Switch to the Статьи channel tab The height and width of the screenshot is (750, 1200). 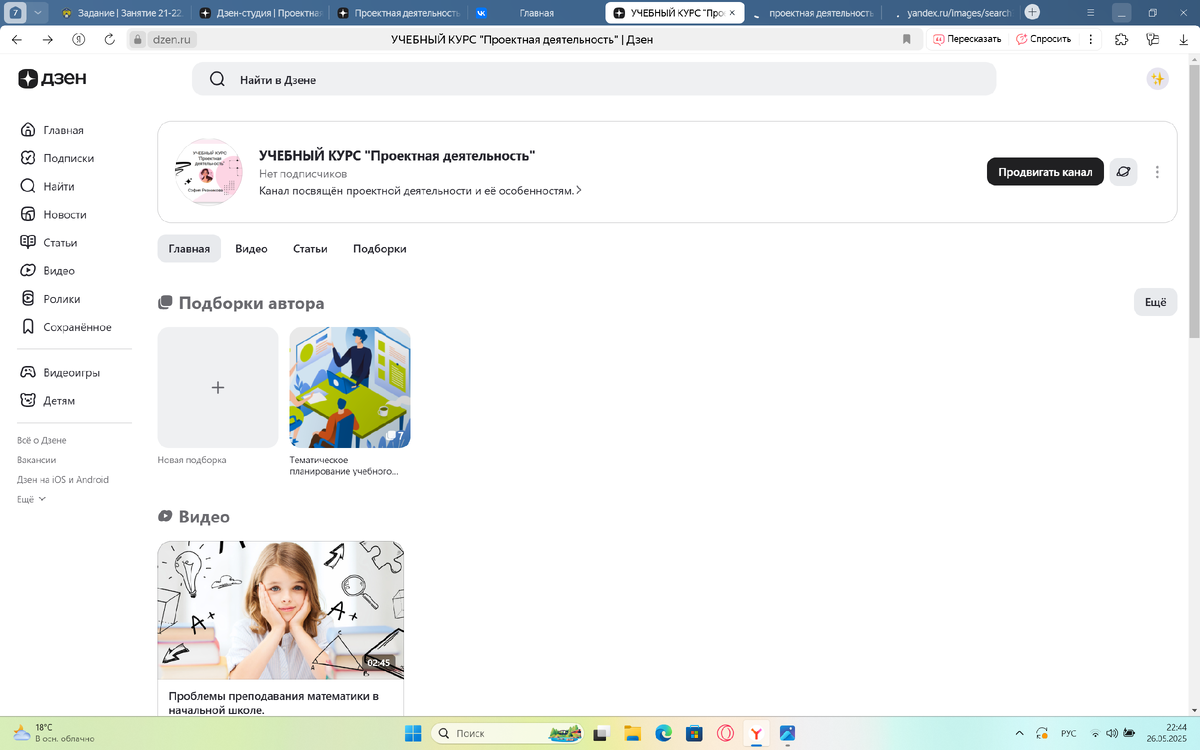coord(310,248)
